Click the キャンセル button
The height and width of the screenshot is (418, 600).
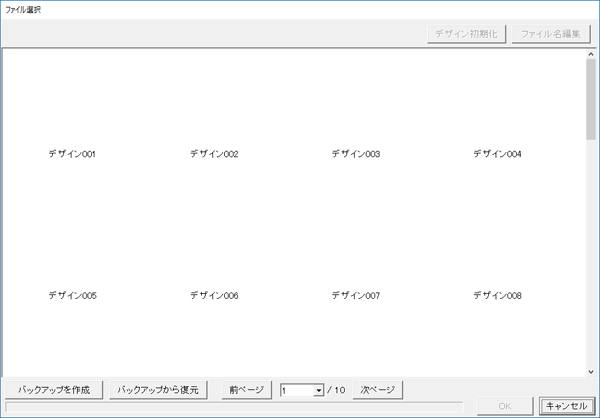tap(566, 406)
